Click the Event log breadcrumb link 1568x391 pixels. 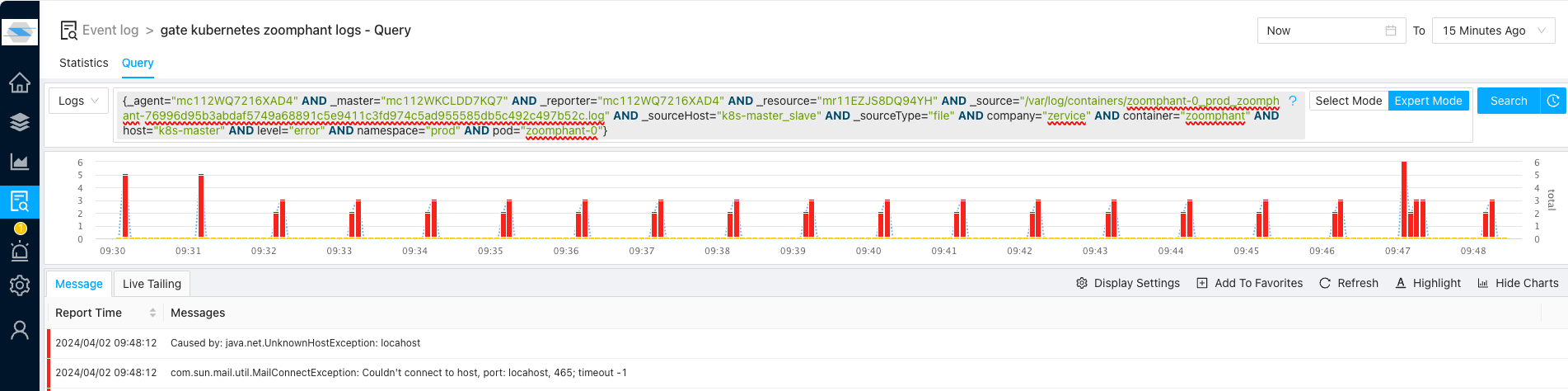[110, 31]
